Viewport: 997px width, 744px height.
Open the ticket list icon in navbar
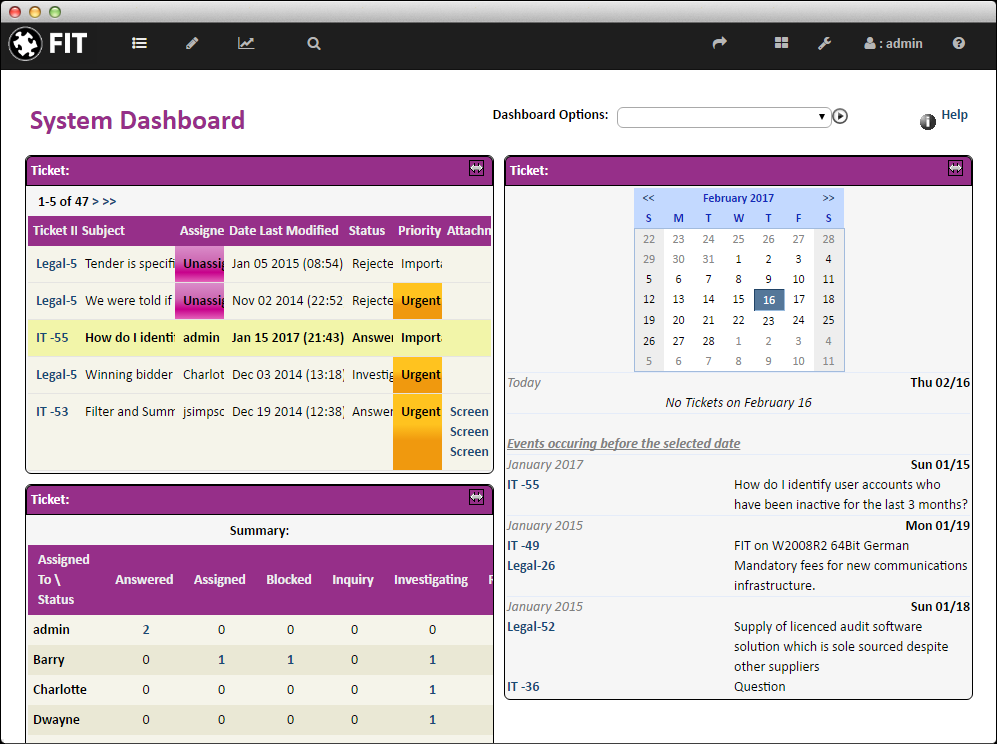click(x=139, y=43)
